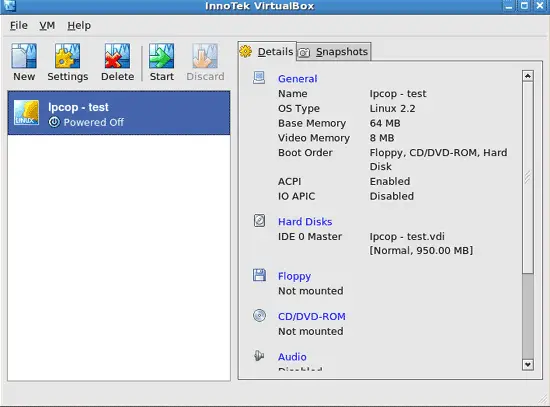
Task: Open the Hard Disks settings link
Action: click(305, 222)
